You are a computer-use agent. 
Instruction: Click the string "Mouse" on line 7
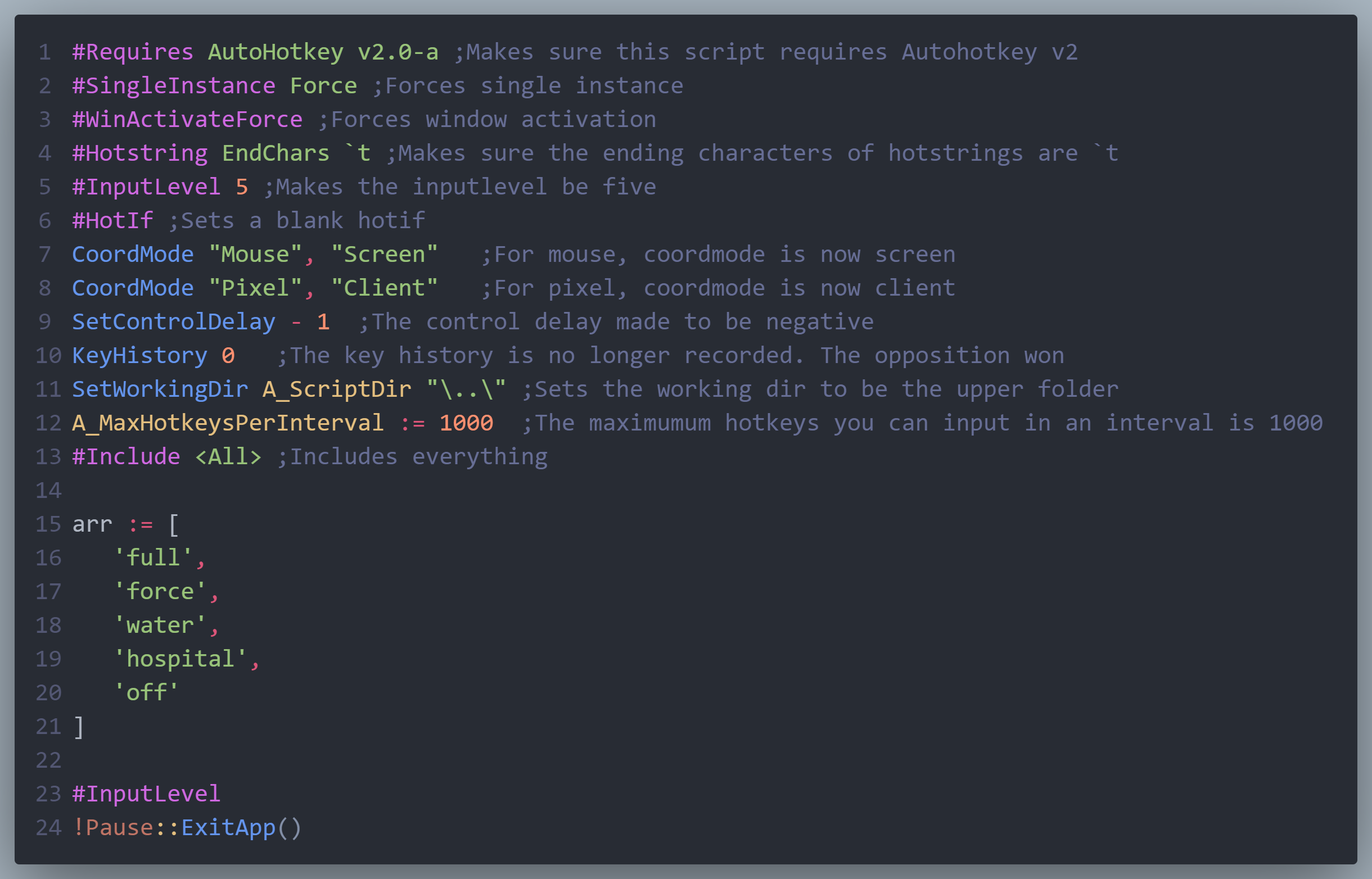click(x=255, y=255)
